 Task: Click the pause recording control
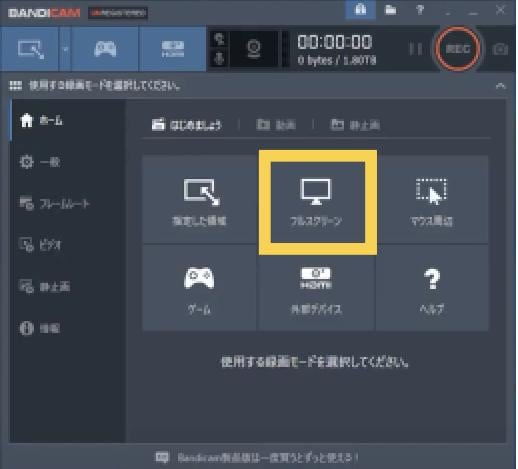(x=416, y=49)
